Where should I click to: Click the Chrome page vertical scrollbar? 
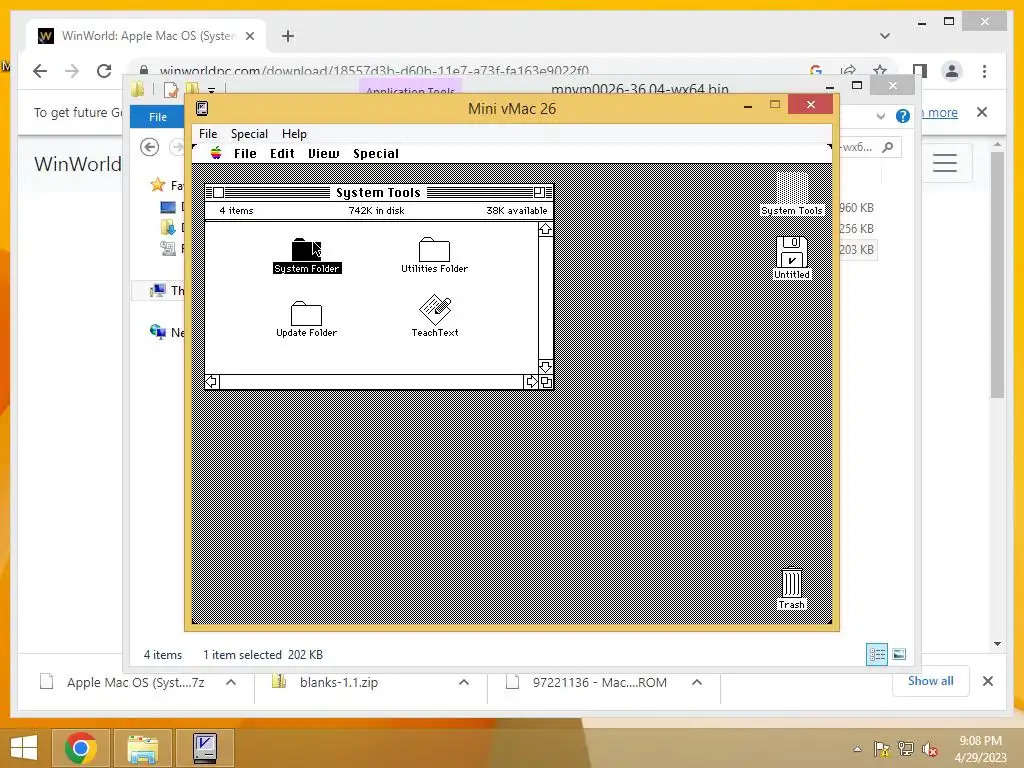point(997,274)
